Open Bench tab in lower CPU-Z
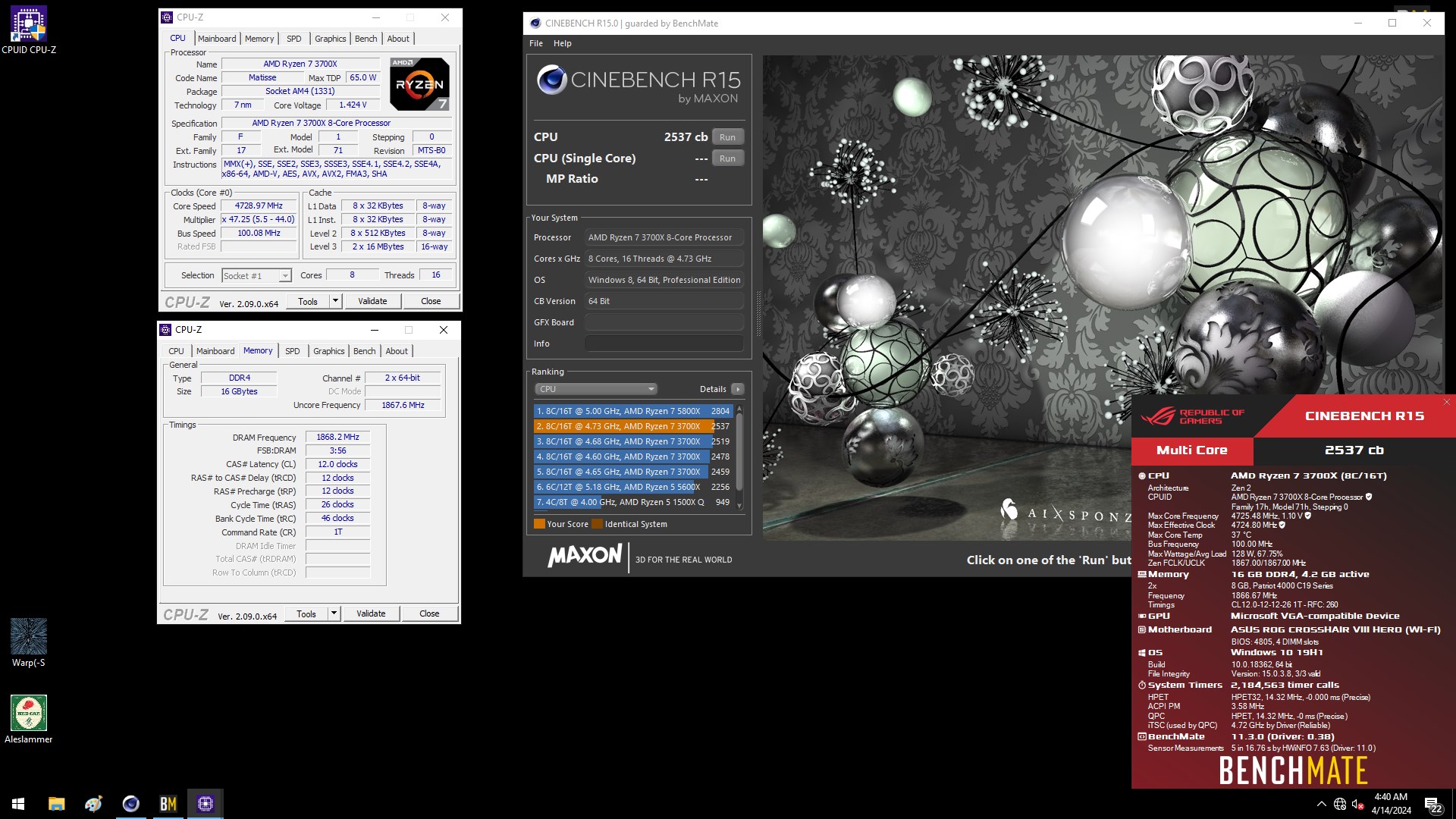The width and height of the screenshot is (1456, 819). click(x=364, y=351)
